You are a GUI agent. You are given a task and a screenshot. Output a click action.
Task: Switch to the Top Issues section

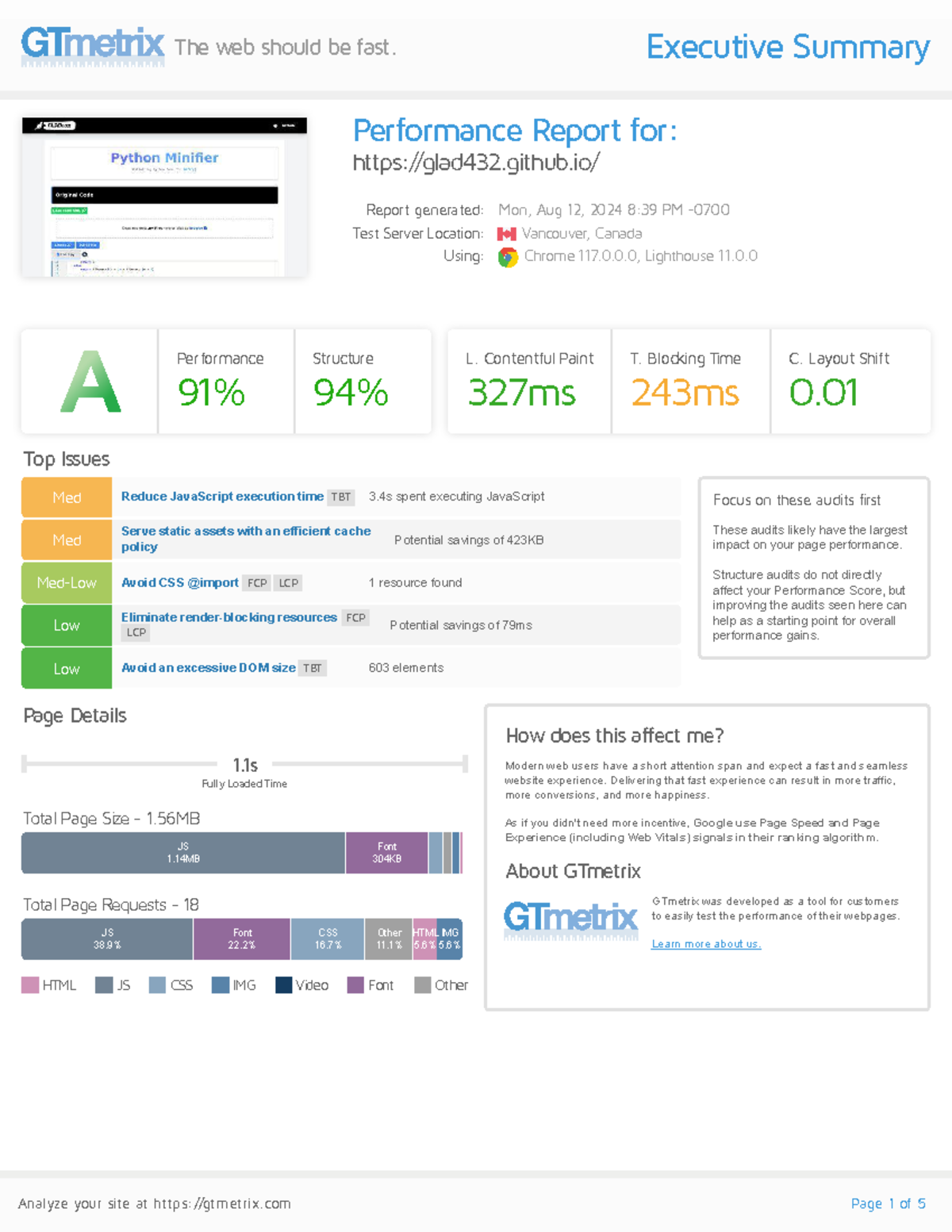coord(67,459)
